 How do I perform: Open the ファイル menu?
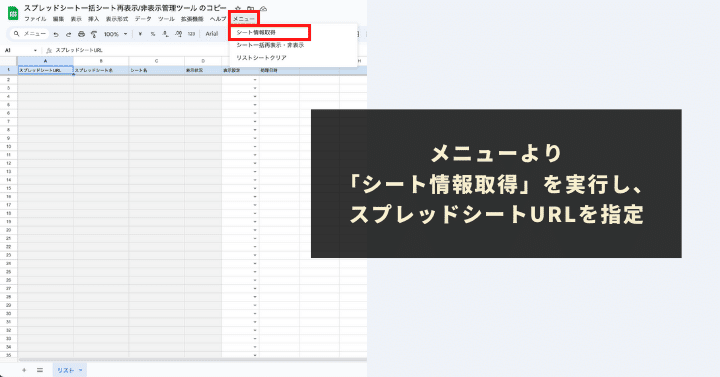[x=35, y=19]
